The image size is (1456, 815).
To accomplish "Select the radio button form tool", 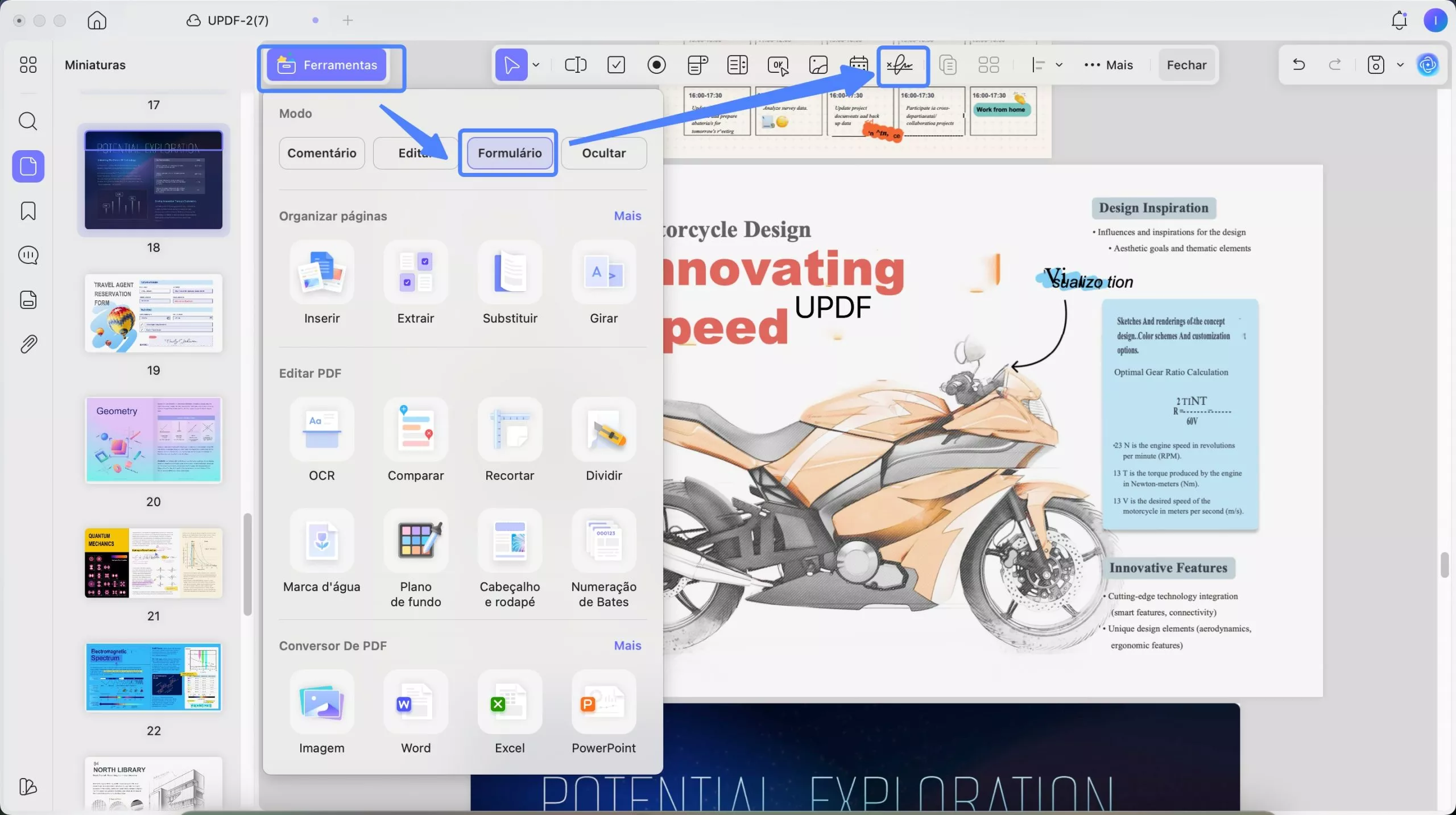I will (x=656, y=65).
